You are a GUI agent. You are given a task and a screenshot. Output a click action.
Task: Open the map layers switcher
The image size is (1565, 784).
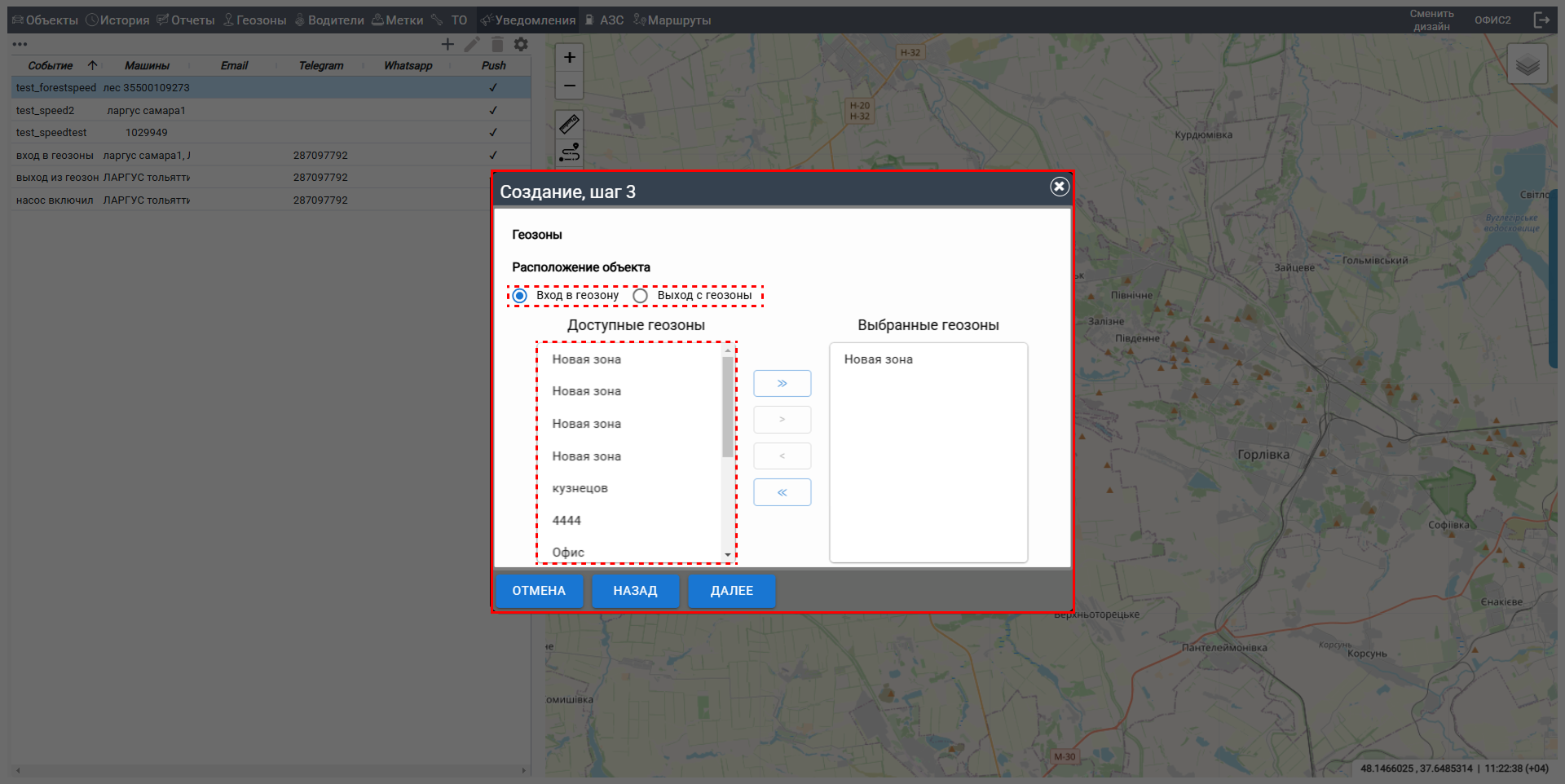[1527, 64]
